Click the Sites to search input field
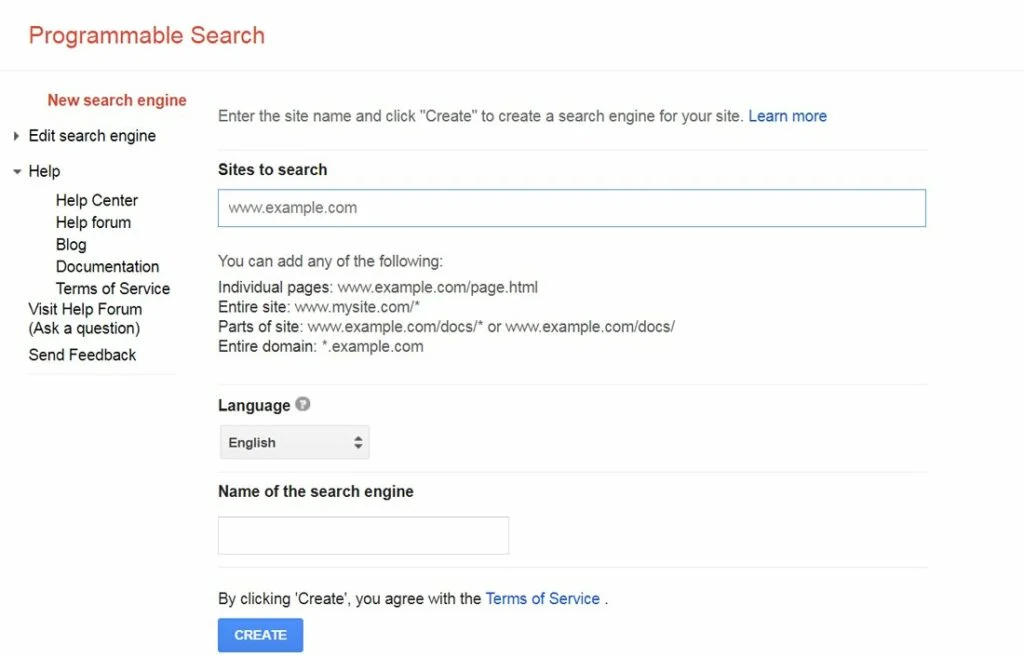 point(571,208)
